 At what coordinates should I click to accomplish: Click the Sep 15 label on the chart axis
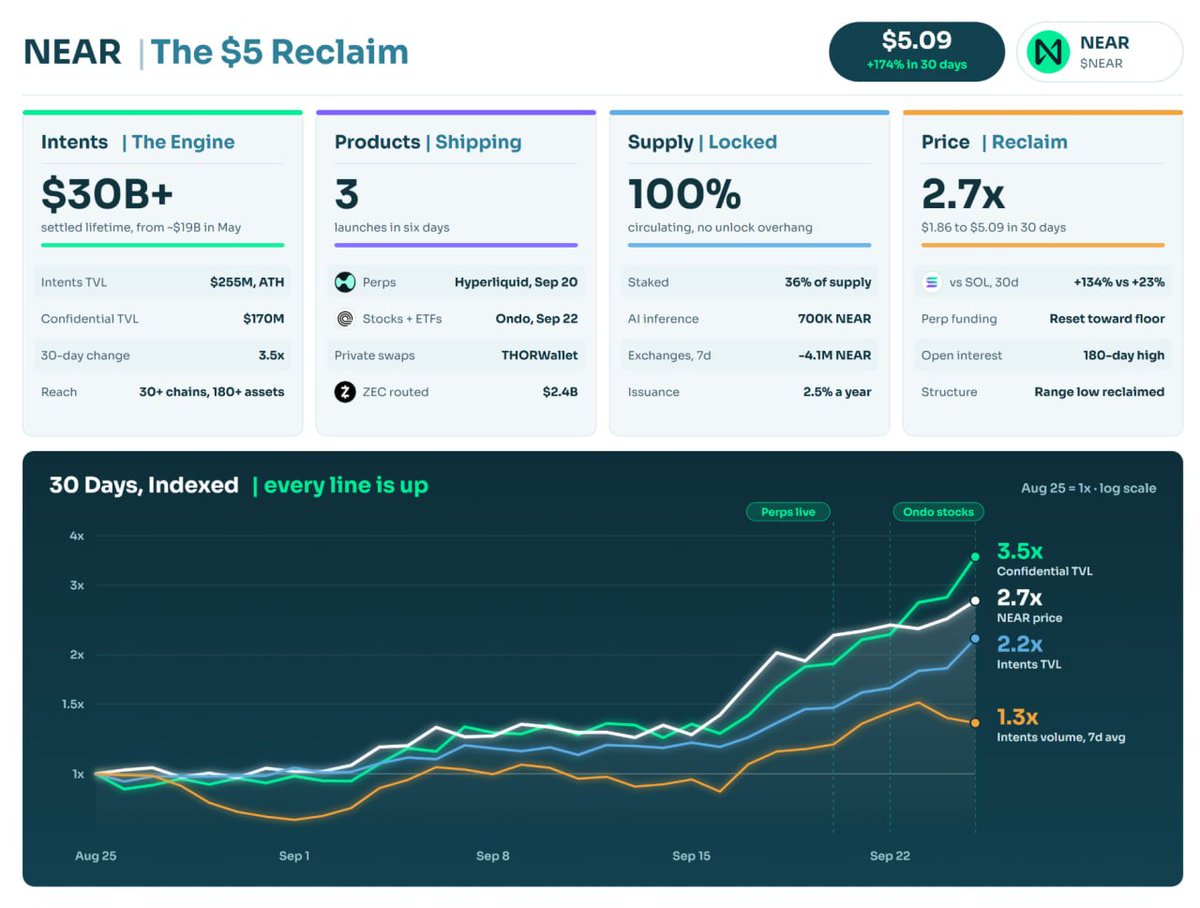click(691, 856)
